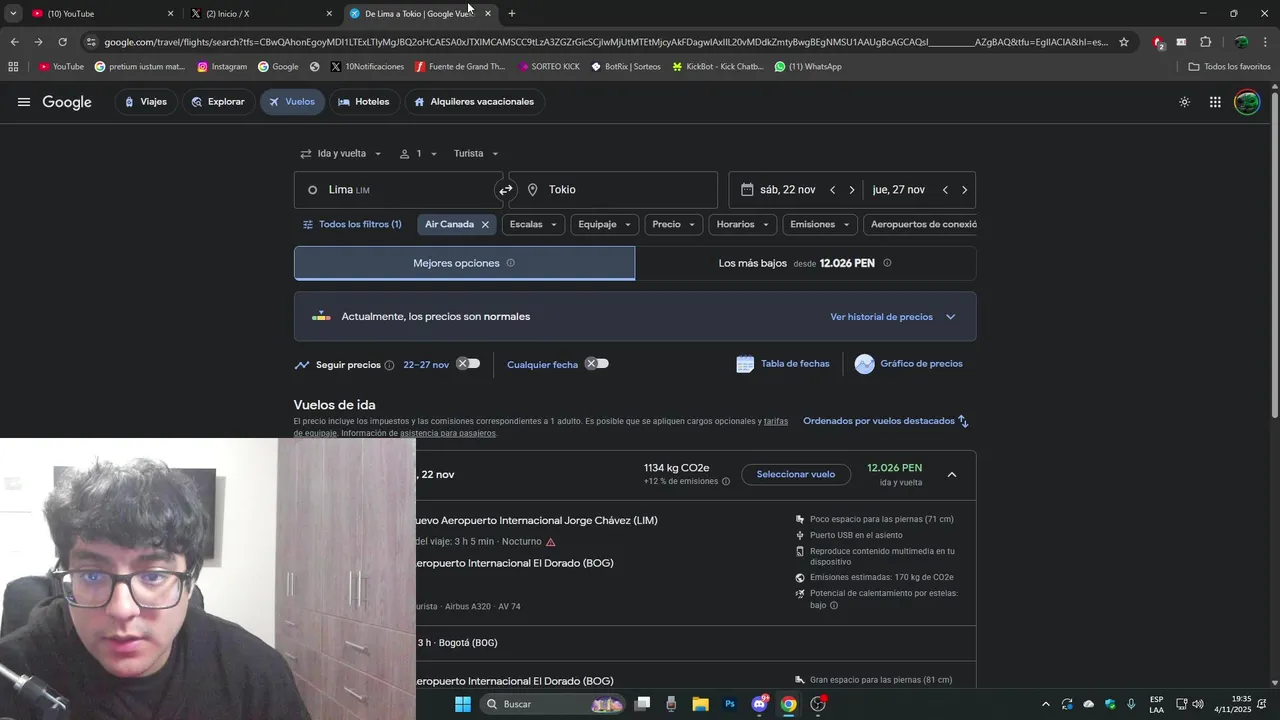Toggle price tracking for Cualquier fecha
The width and height of the screenshot is (1280, 720).
click(x=597, y=364)
